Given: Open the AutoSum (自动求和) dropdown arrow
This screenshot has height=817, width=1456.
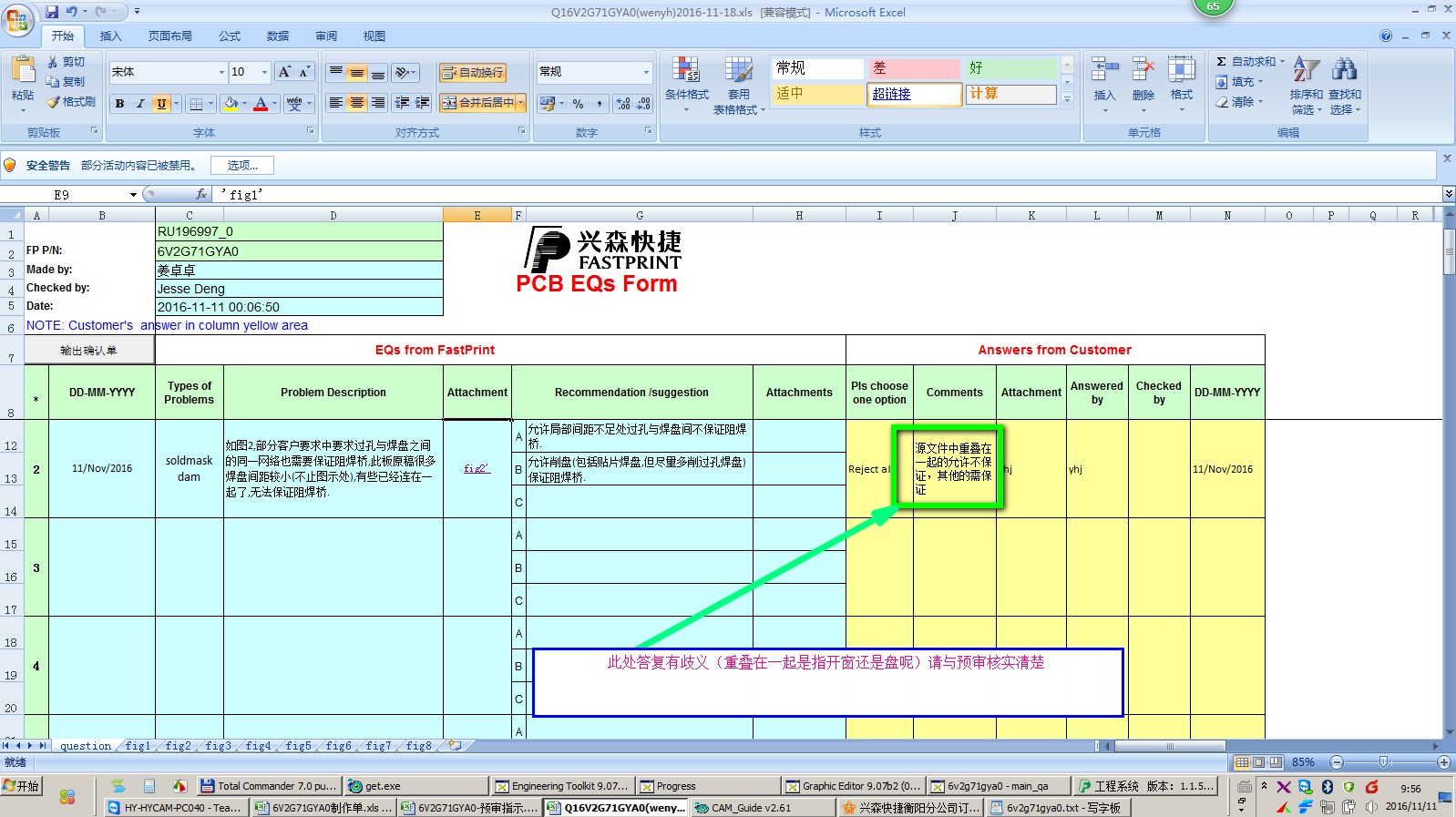Looking at the screenshot, I should [1282, 62].
